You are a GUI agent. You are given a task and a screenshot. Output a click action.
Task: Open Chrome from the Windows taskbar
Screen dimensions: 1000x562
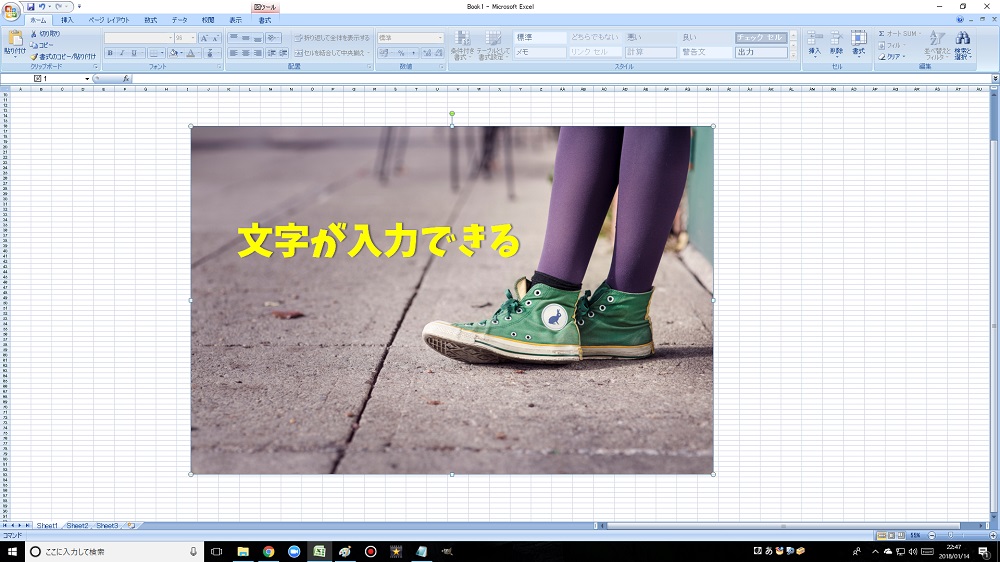[x=268, y=551]
